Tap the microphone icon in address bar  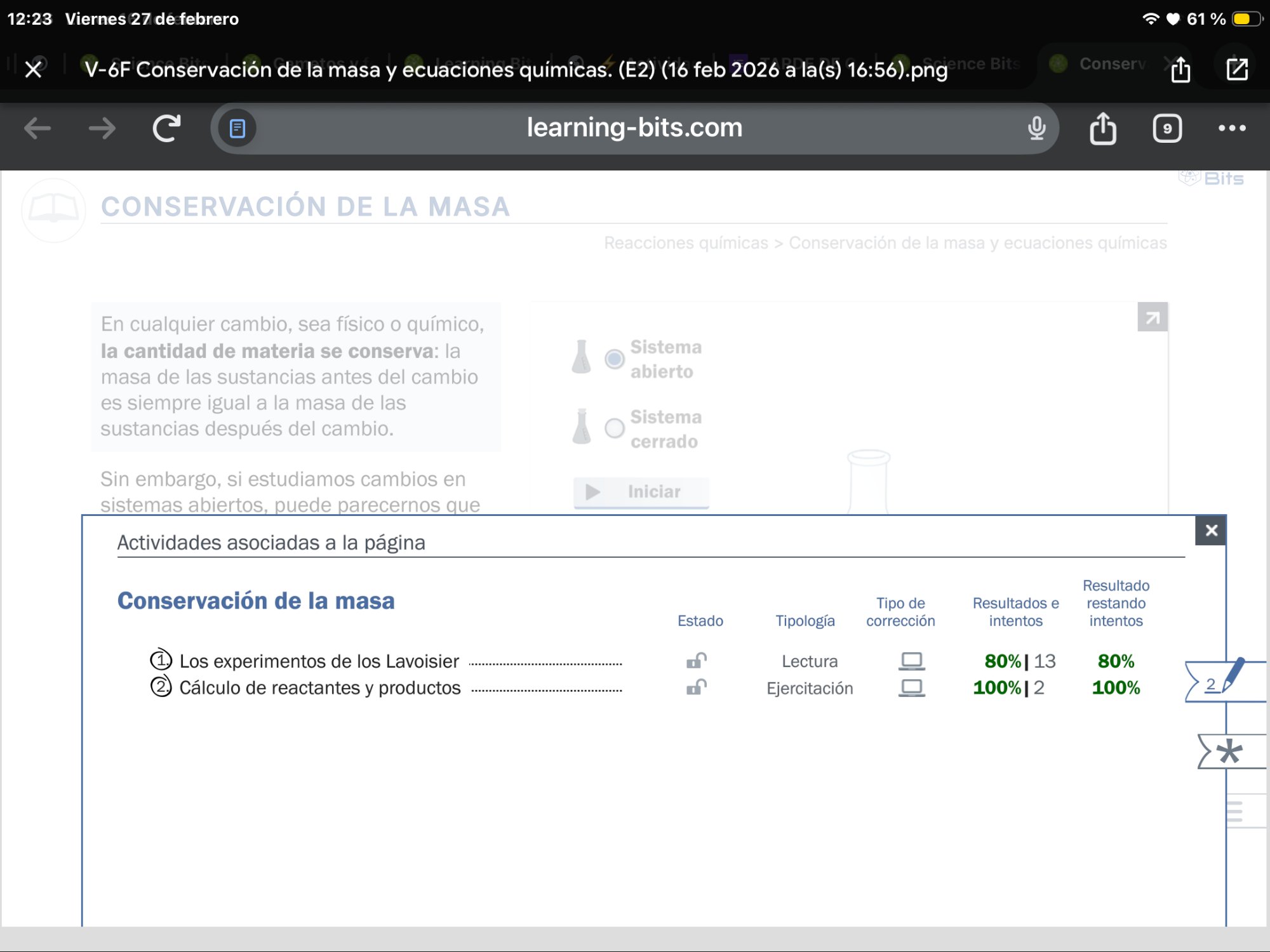1036,128
